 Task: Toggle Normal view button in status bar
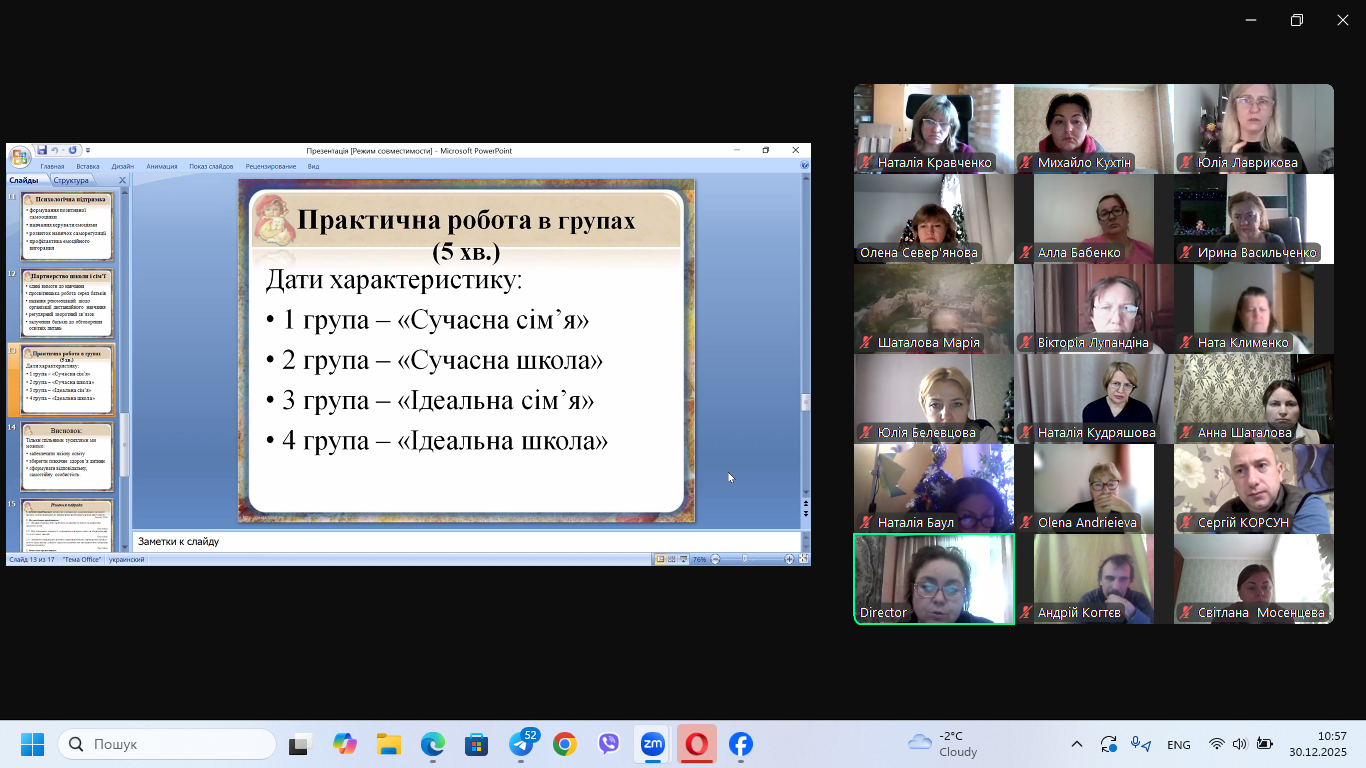660,559
